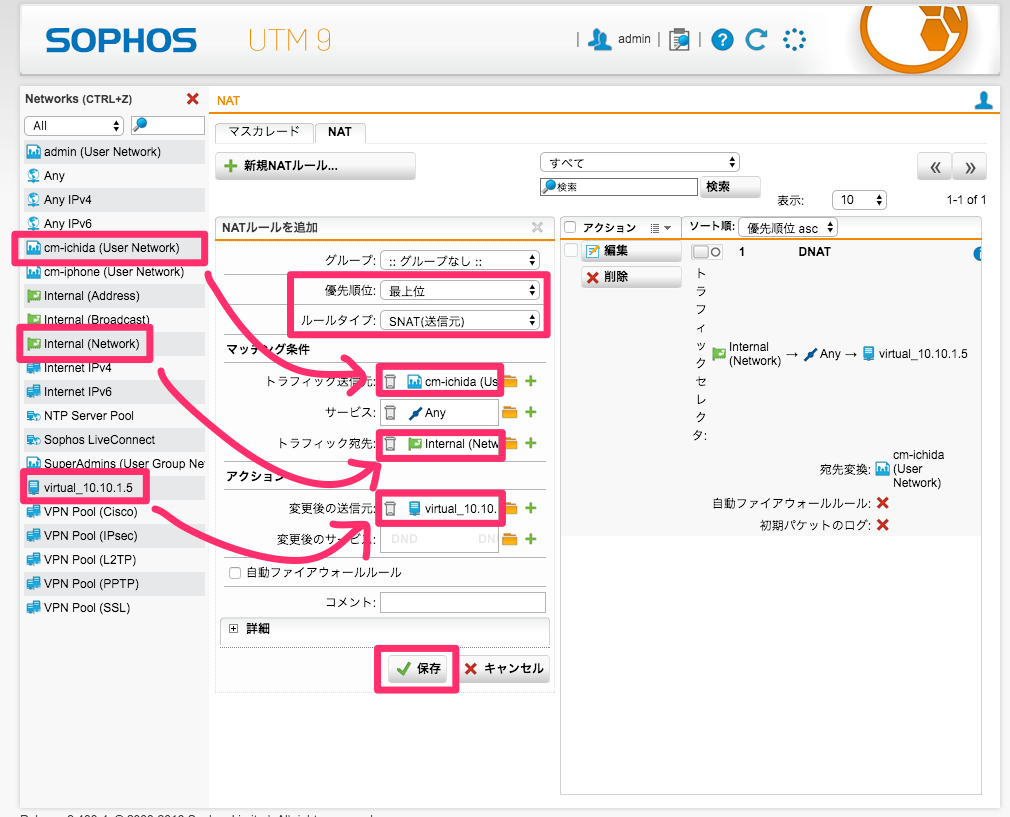Click folder icon next to traffic source
1010x817 pixels.
(510, 381)
